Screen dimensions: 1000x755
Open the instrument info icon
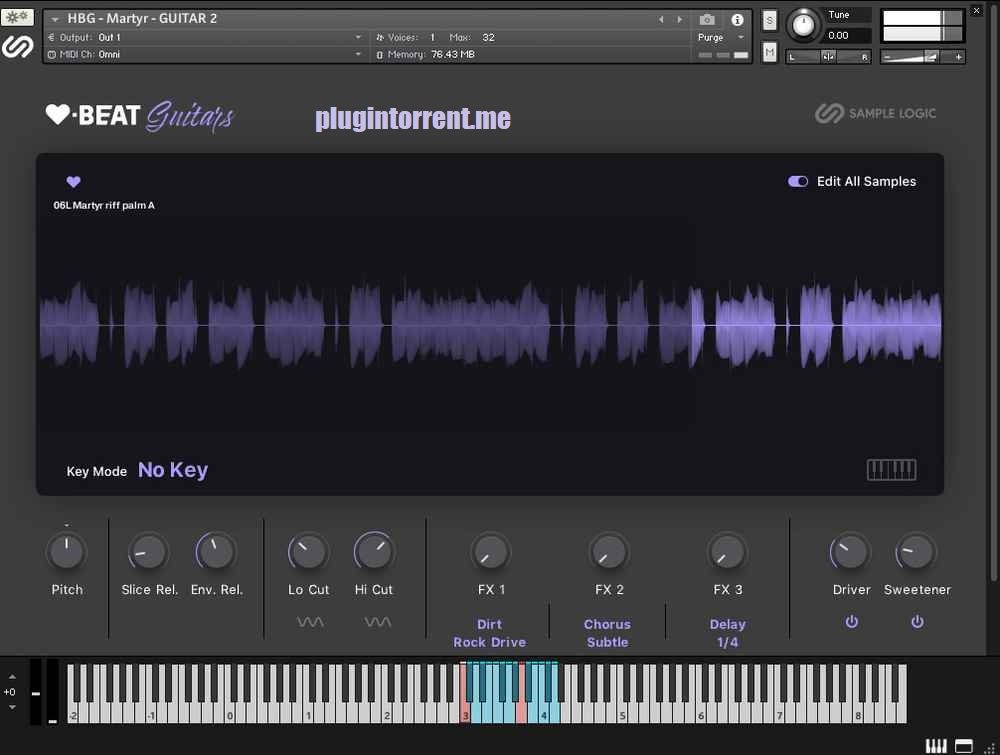(737, 20)
